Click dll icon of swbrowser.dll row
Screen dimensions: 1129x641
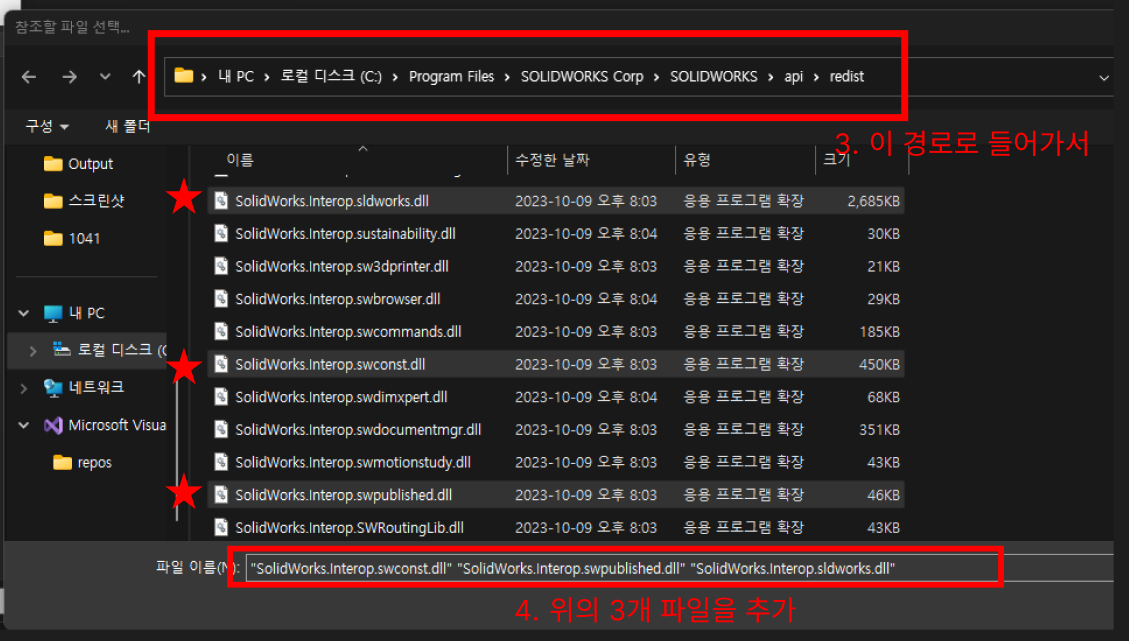pos(221,298)
